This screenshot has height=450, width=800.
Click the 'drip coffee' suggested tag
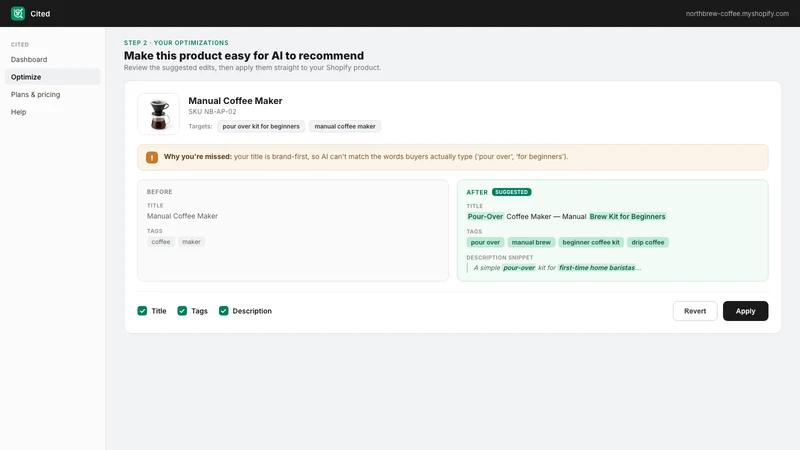[x=648, y=242]
